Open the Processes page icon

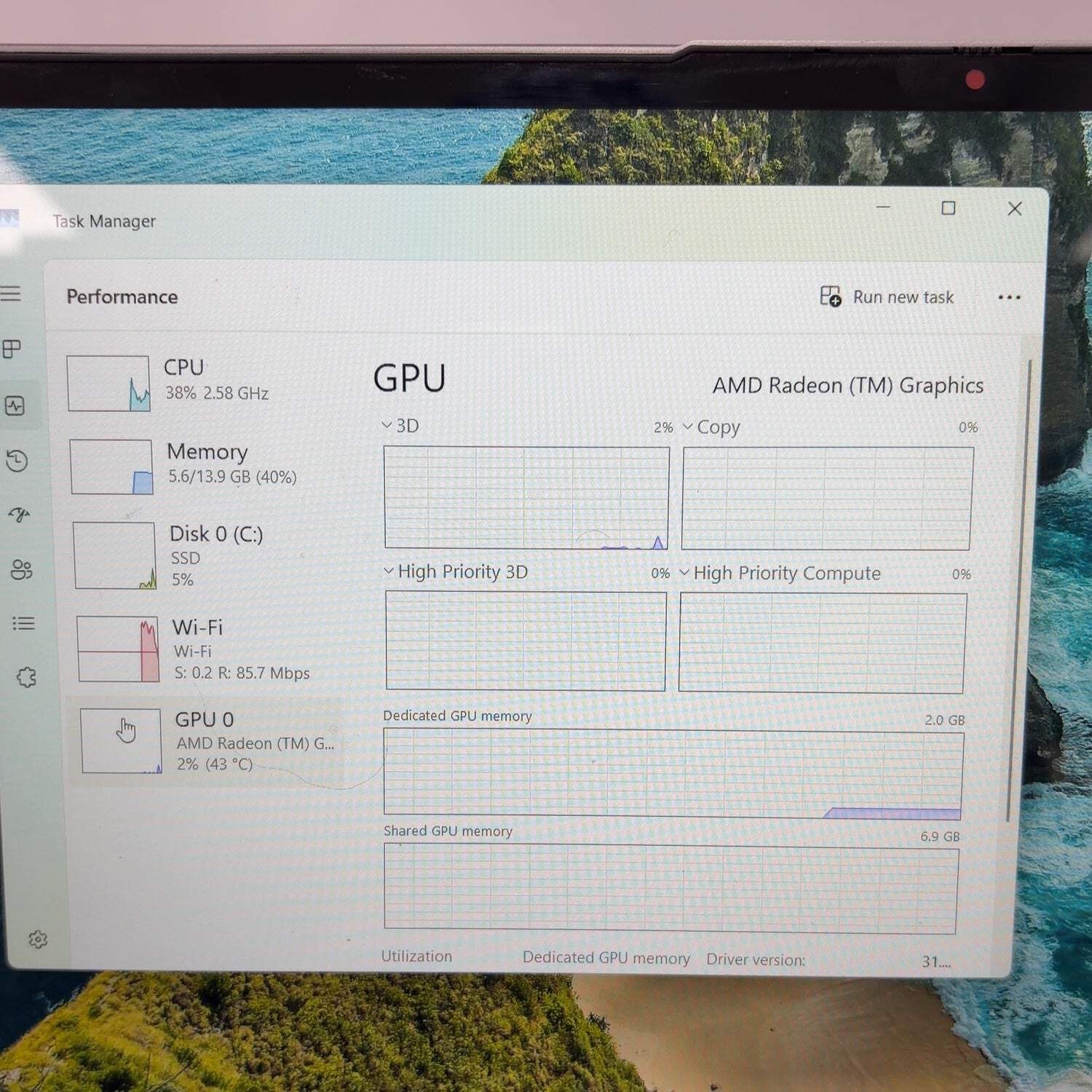[x=12, y=349]
